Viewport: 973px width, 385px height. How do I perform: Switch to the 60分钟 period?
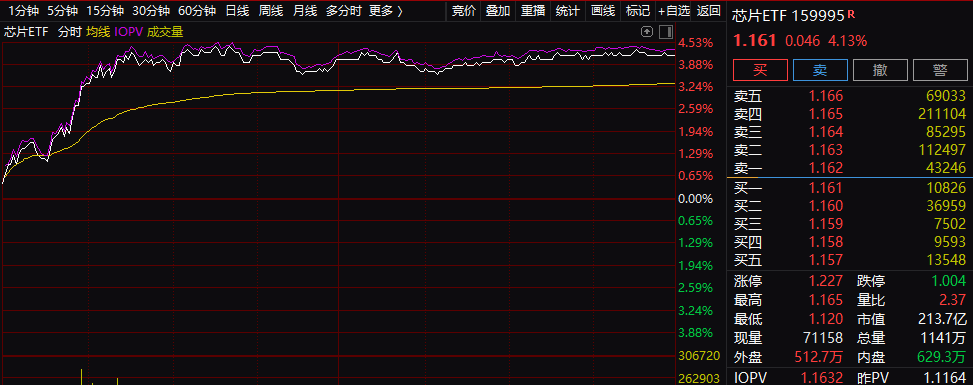[x=197, y=11]
